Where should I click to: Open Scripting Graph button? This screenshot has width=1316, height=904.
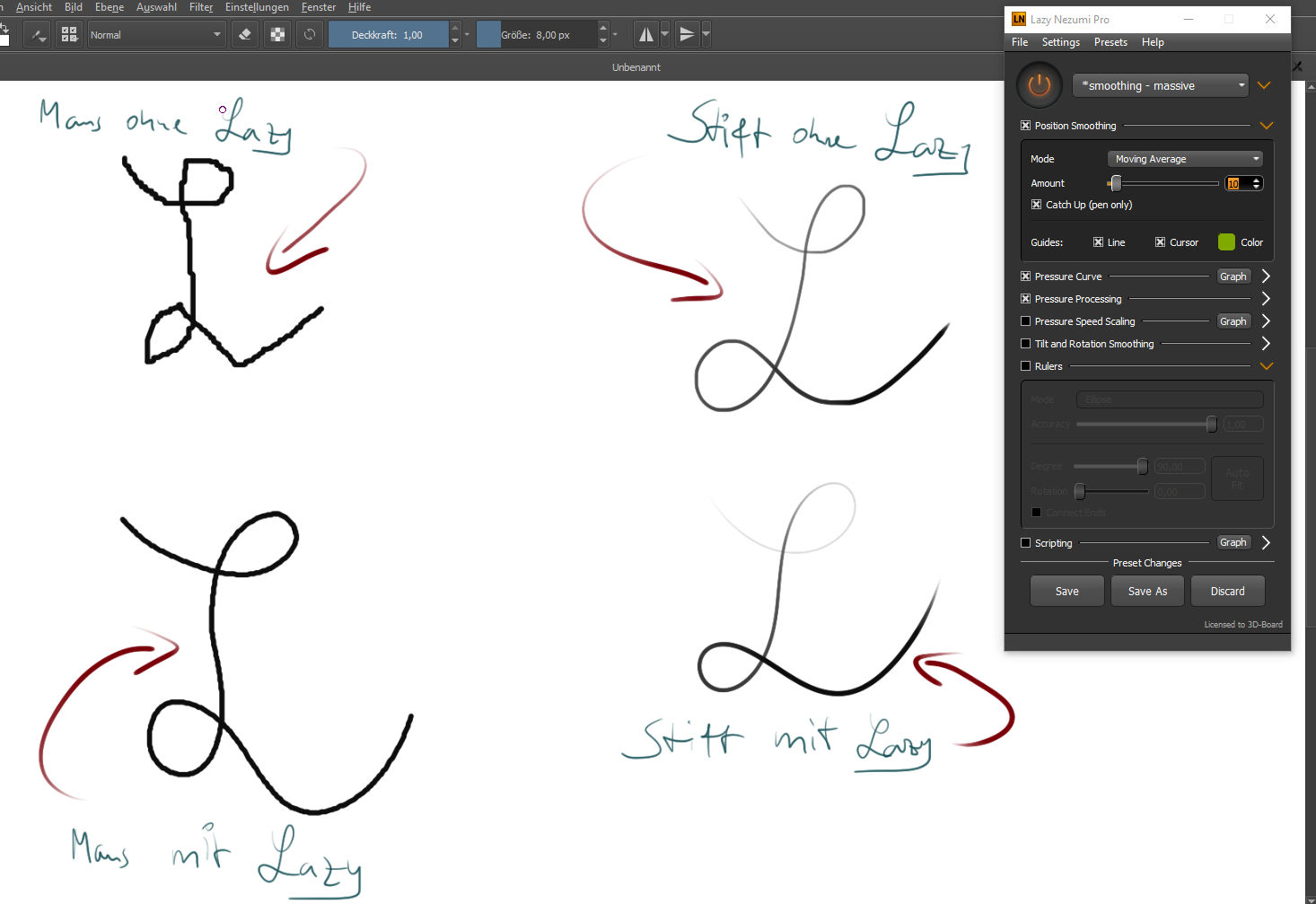pos(1233,542)
